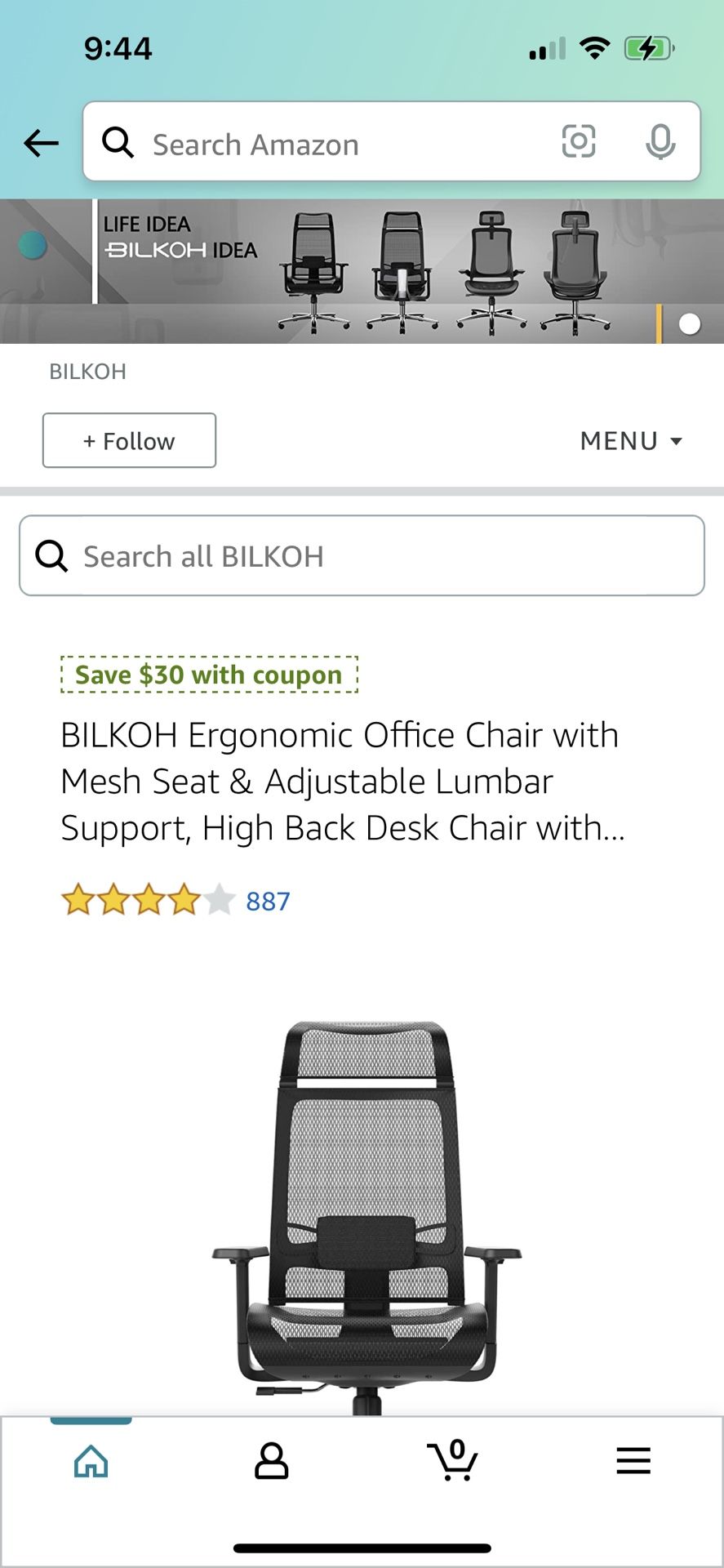This screenshot has height=1568, width=724.
Task: Open the shopping cart icon
Action: (x=452, y=1460)
